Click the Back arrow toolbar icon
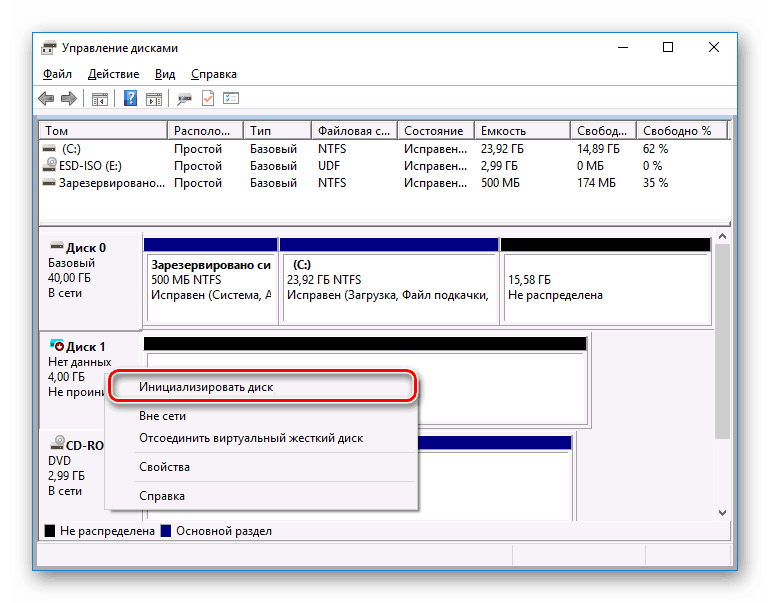770x603 pixels. tap(46, 99)
